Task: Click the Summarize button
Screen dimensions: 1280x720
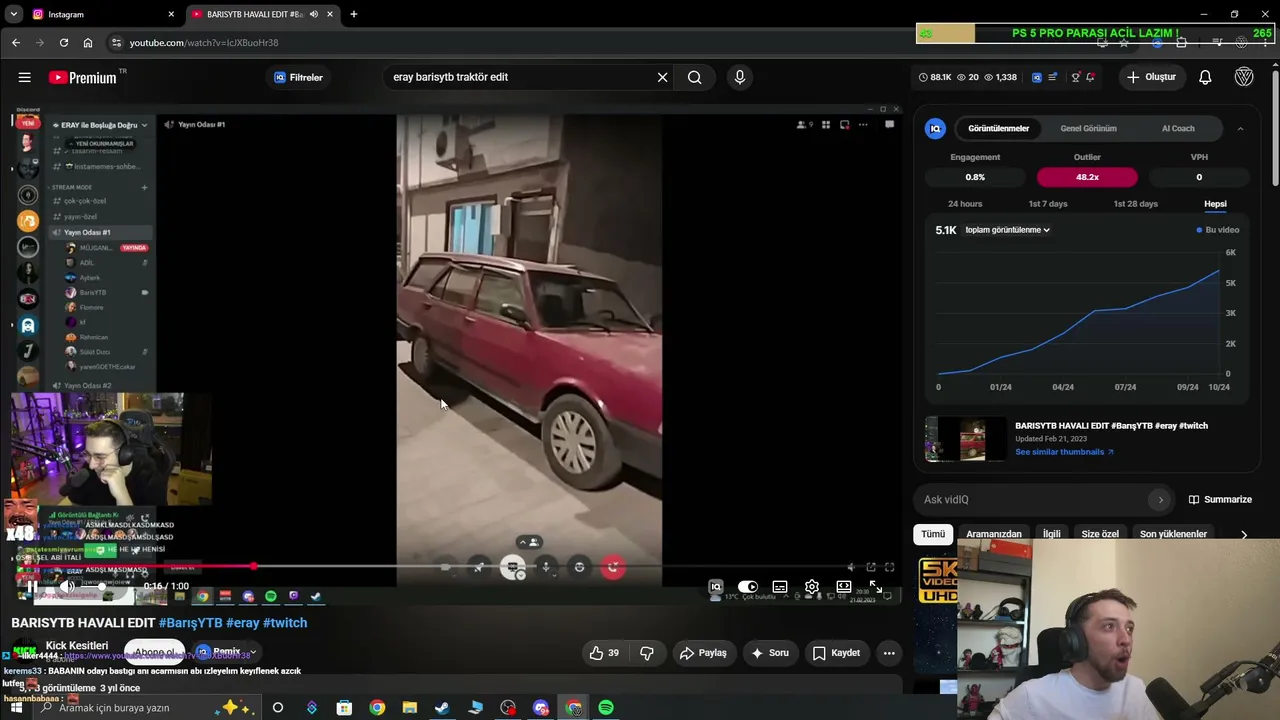Action: (1220, 500)
